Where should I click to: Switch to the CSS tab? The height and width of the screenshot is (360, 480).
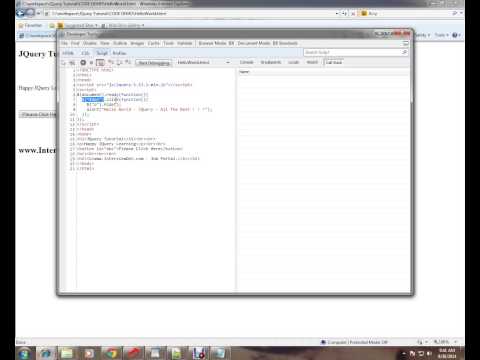point(85,53)
